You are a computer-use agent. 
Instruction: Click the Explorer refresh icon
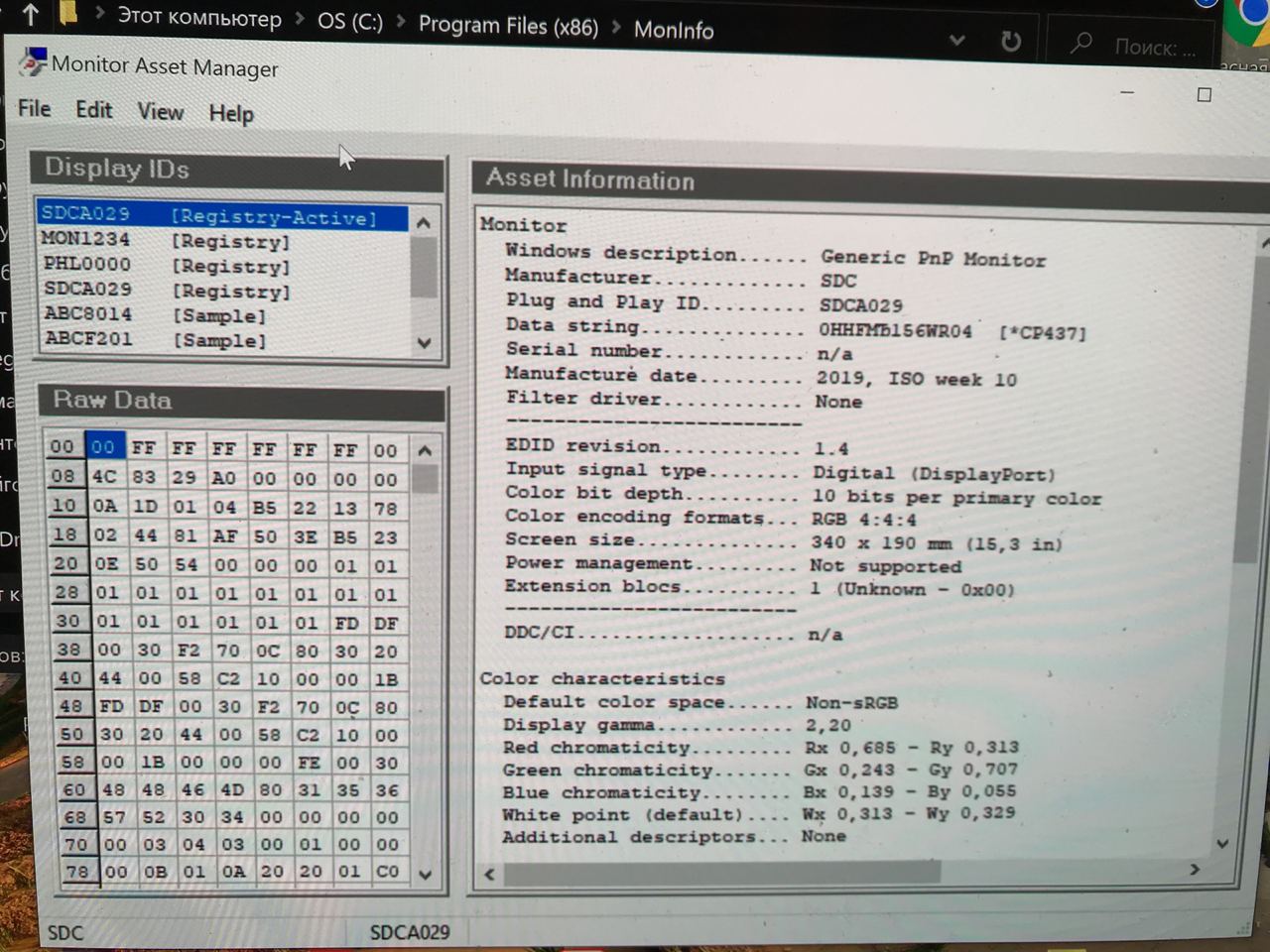click(1010, 41)
